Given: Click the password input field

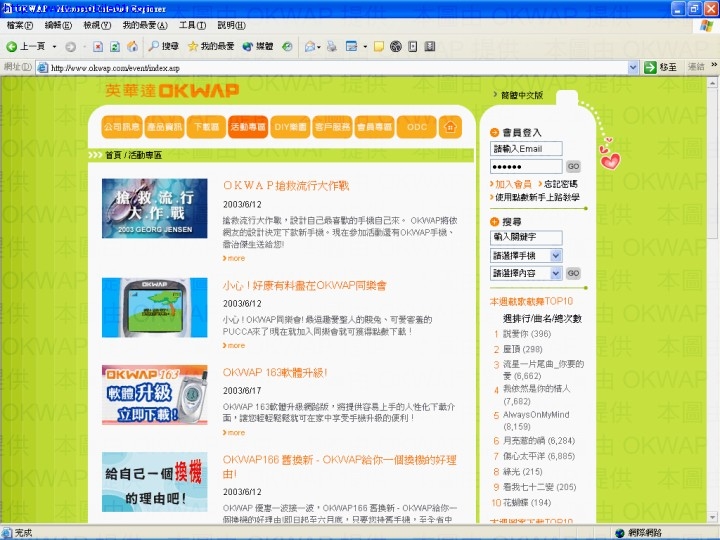Looking at the screenshot, I should point(526,166).
